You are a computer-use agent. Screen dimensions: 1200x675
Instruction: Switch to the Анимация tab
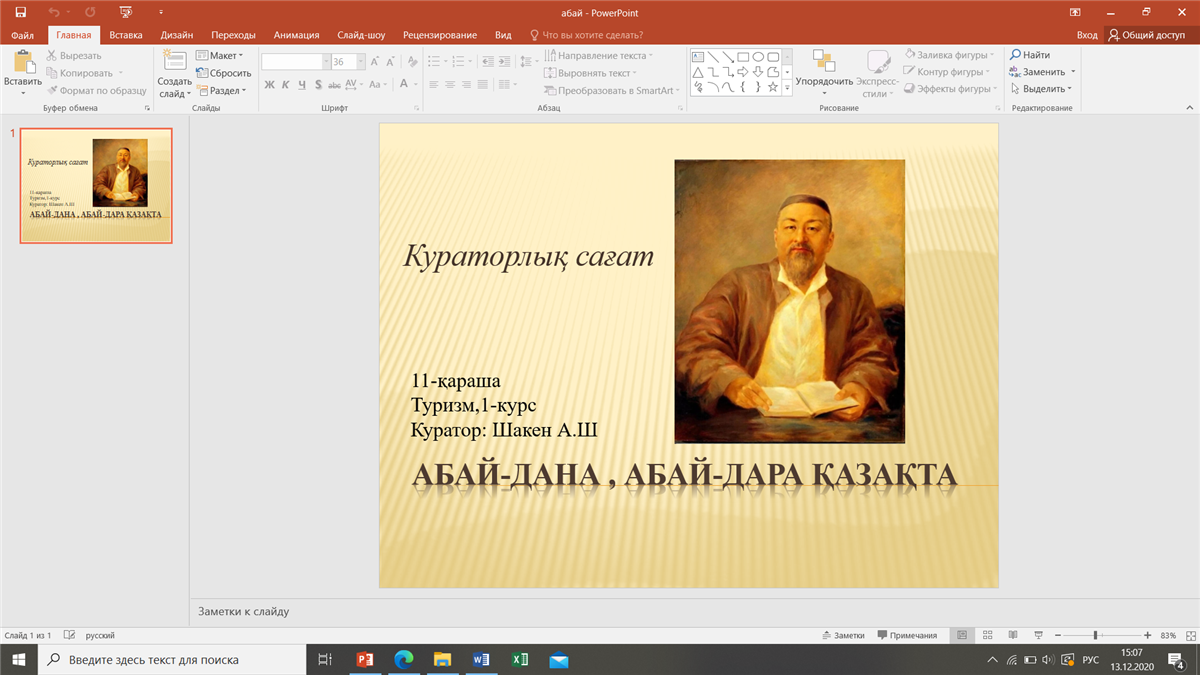pos(296,35)
